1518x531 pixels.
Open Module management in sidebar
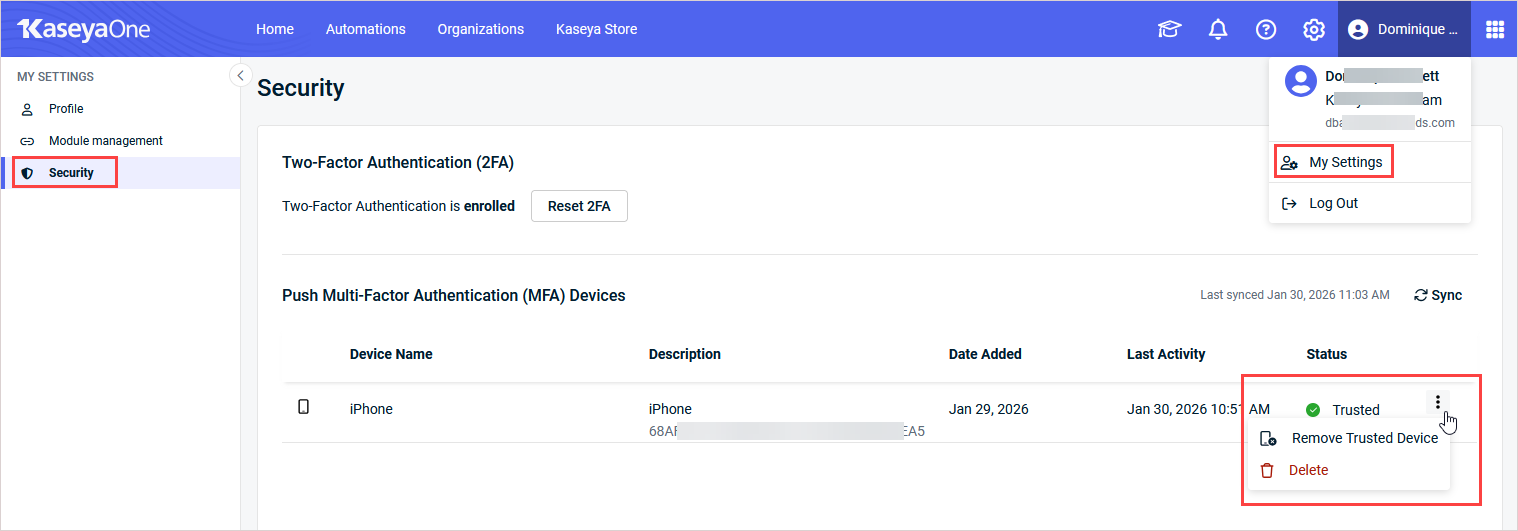105,141
